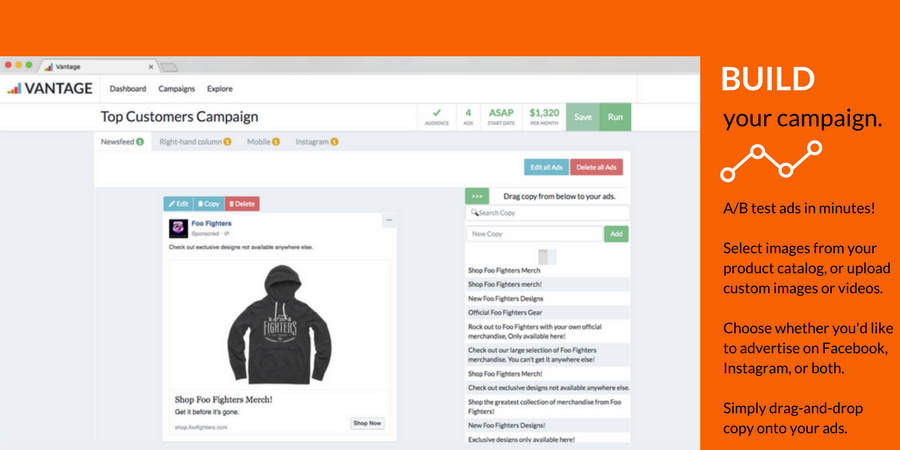
Task: Switch to the Instagram tab
Action: [317, 142]
